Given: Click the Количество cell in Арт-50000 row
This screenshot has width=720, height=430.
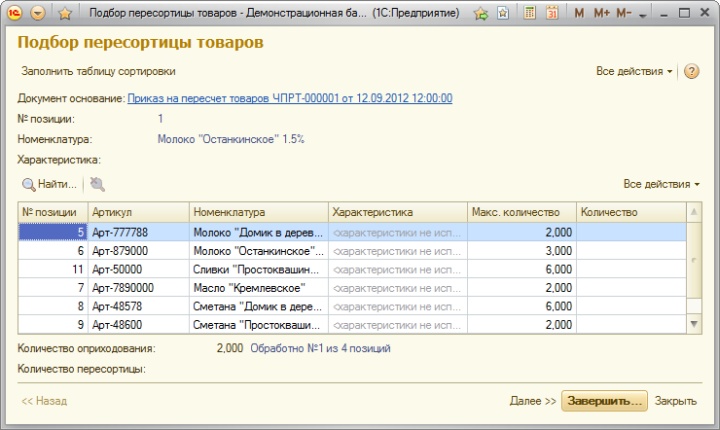Looking at the screenshot, I should 631,269.
